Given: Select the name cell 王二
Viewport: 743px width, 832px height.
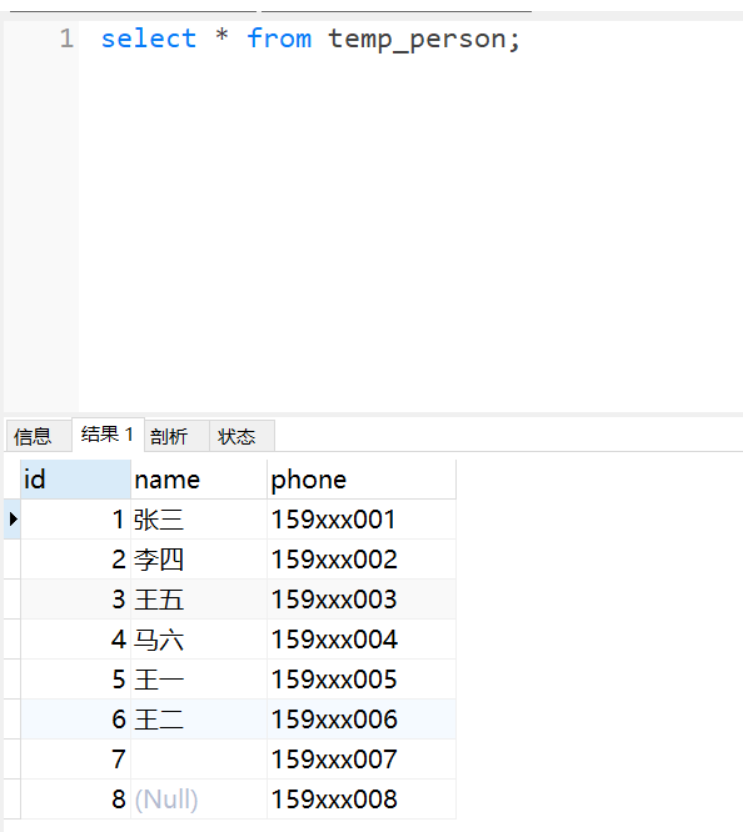Looking at the screenshot, I should coord(199,719).
